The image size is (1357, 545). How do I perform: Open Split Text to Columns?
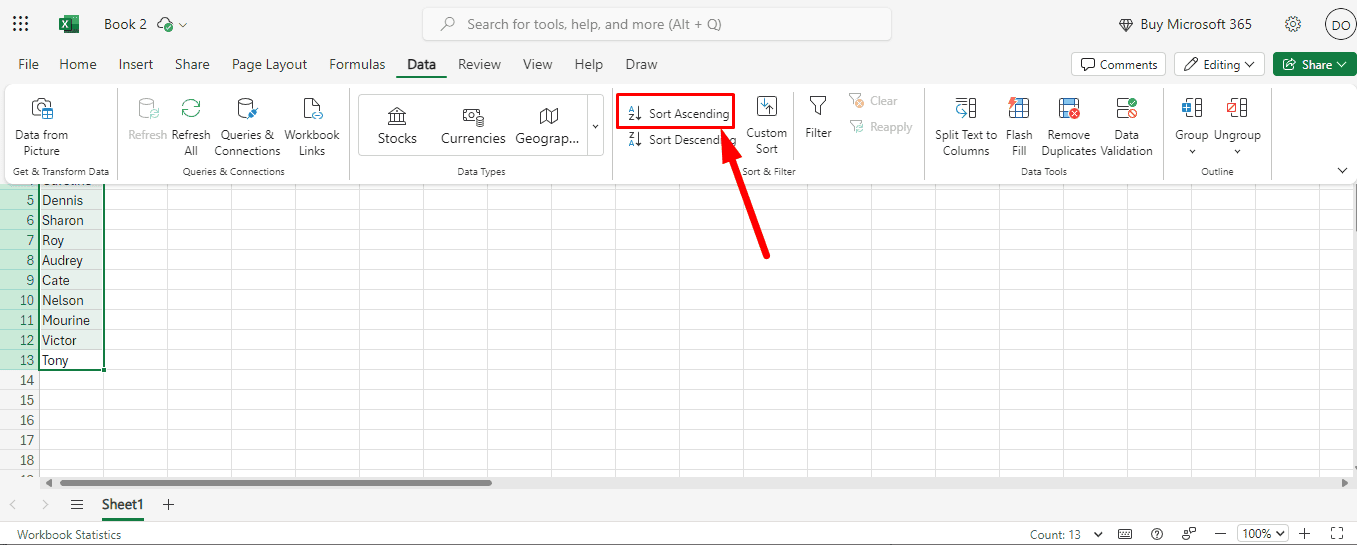(x=966, y=127)
